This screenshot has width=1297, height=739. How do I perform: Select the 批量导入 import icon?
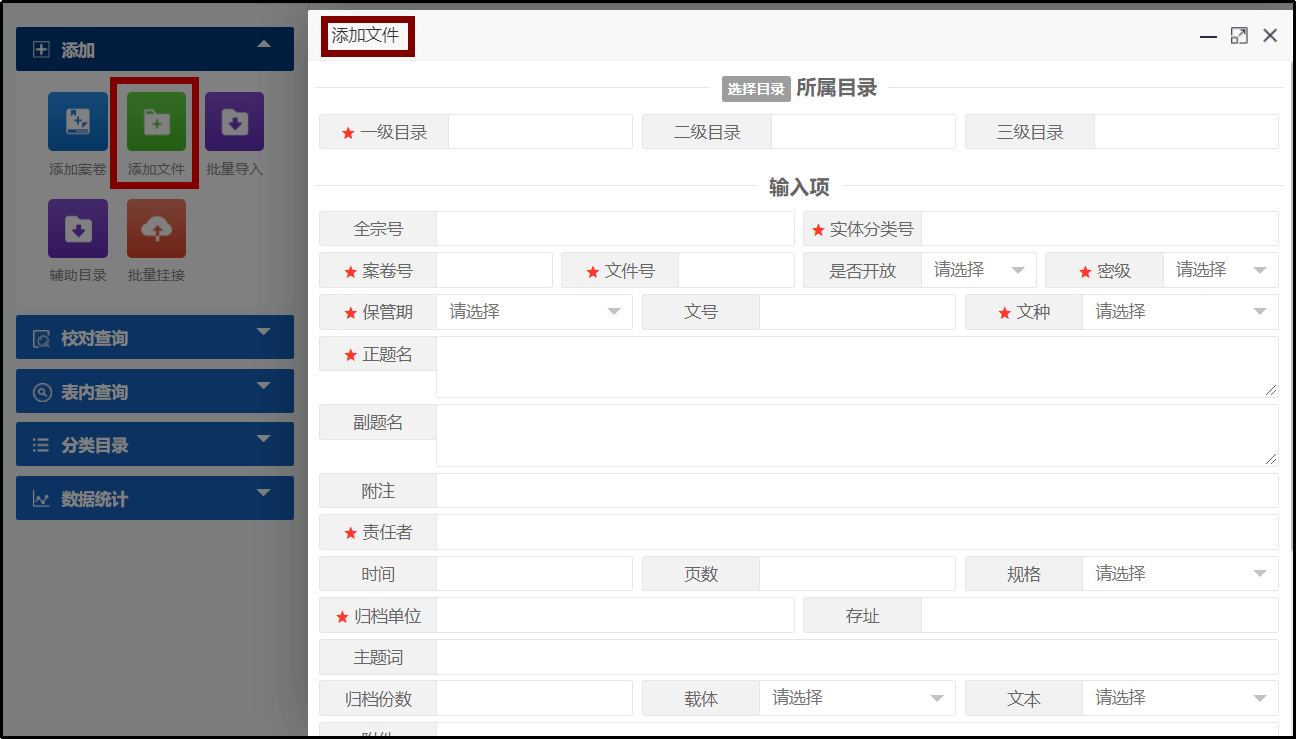[x=234, y=122]
